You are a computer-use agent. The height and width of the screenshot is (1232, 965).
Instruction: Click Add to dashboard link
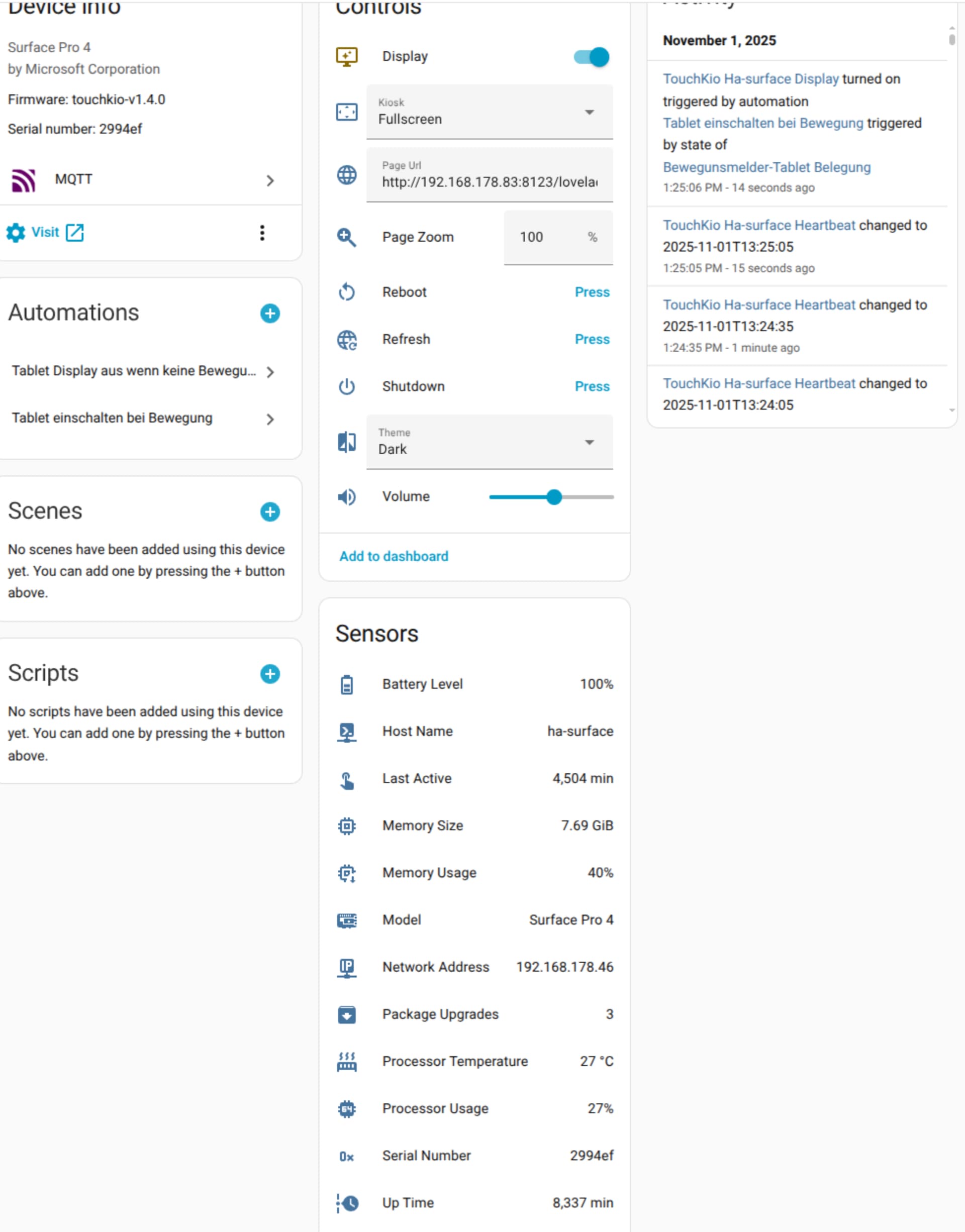(394, 556)
